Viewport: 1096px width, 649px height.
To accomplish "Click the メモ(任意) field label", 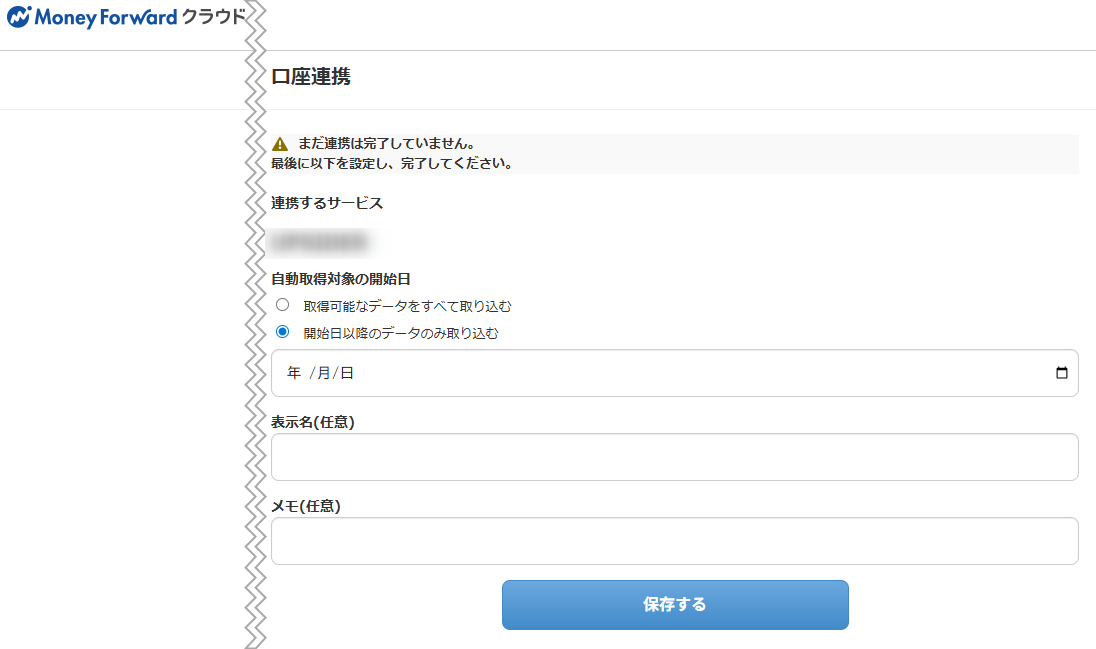I will pos(306,506).
